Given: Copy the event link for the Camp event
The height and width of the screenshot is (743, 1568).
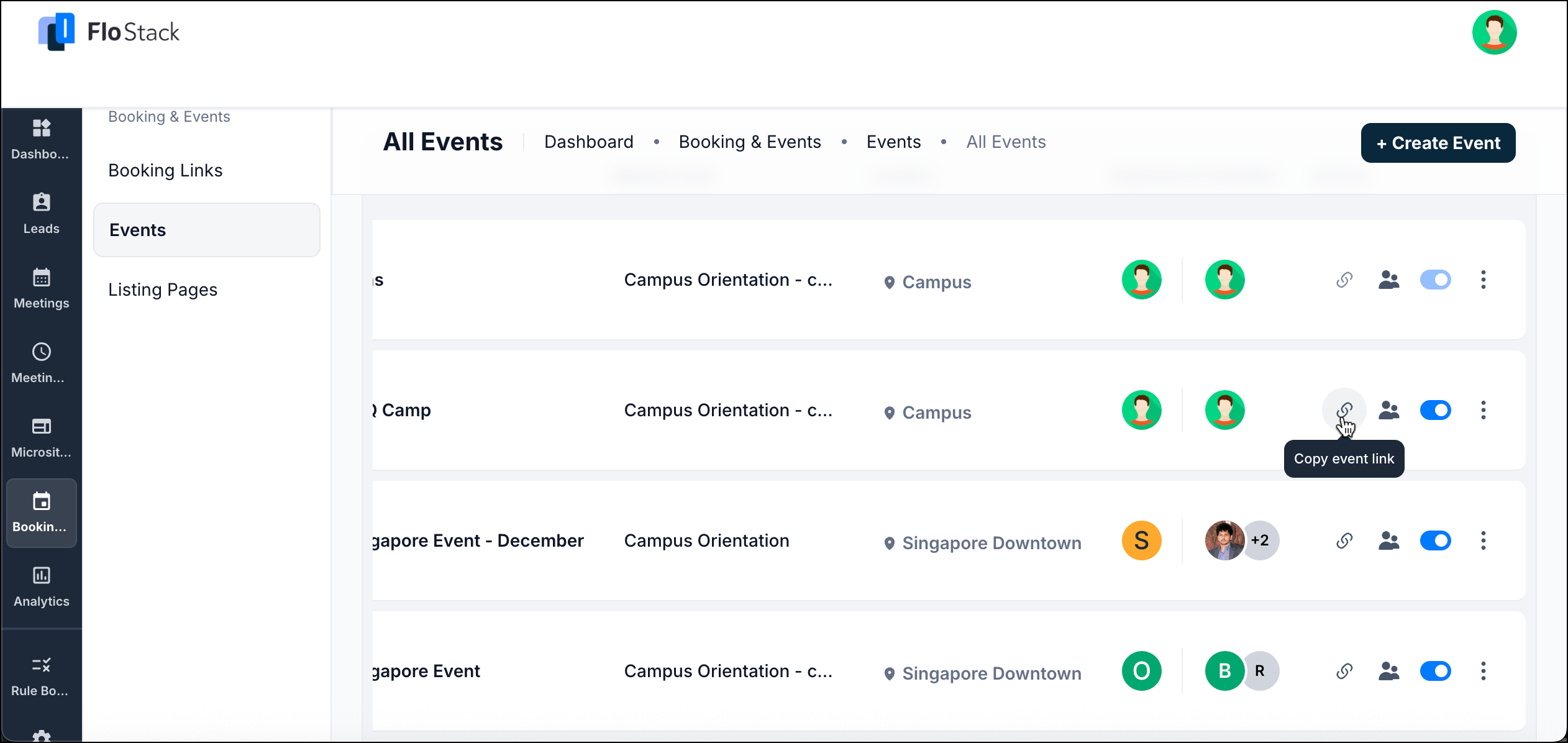Looking at the screenshot, I should 1344,409.
